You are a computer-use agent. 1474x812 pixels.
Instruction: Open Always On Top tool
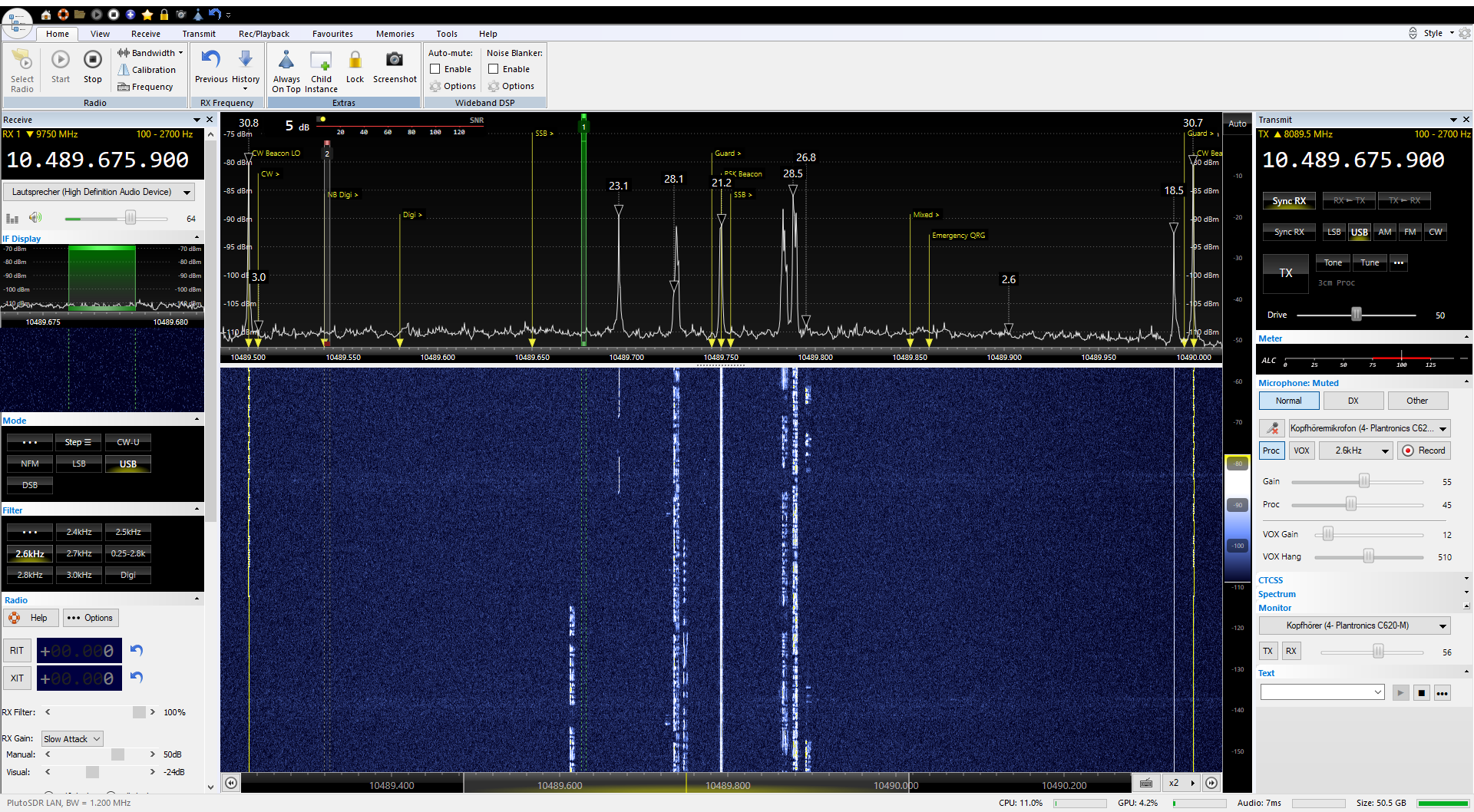tap(286, 61)
